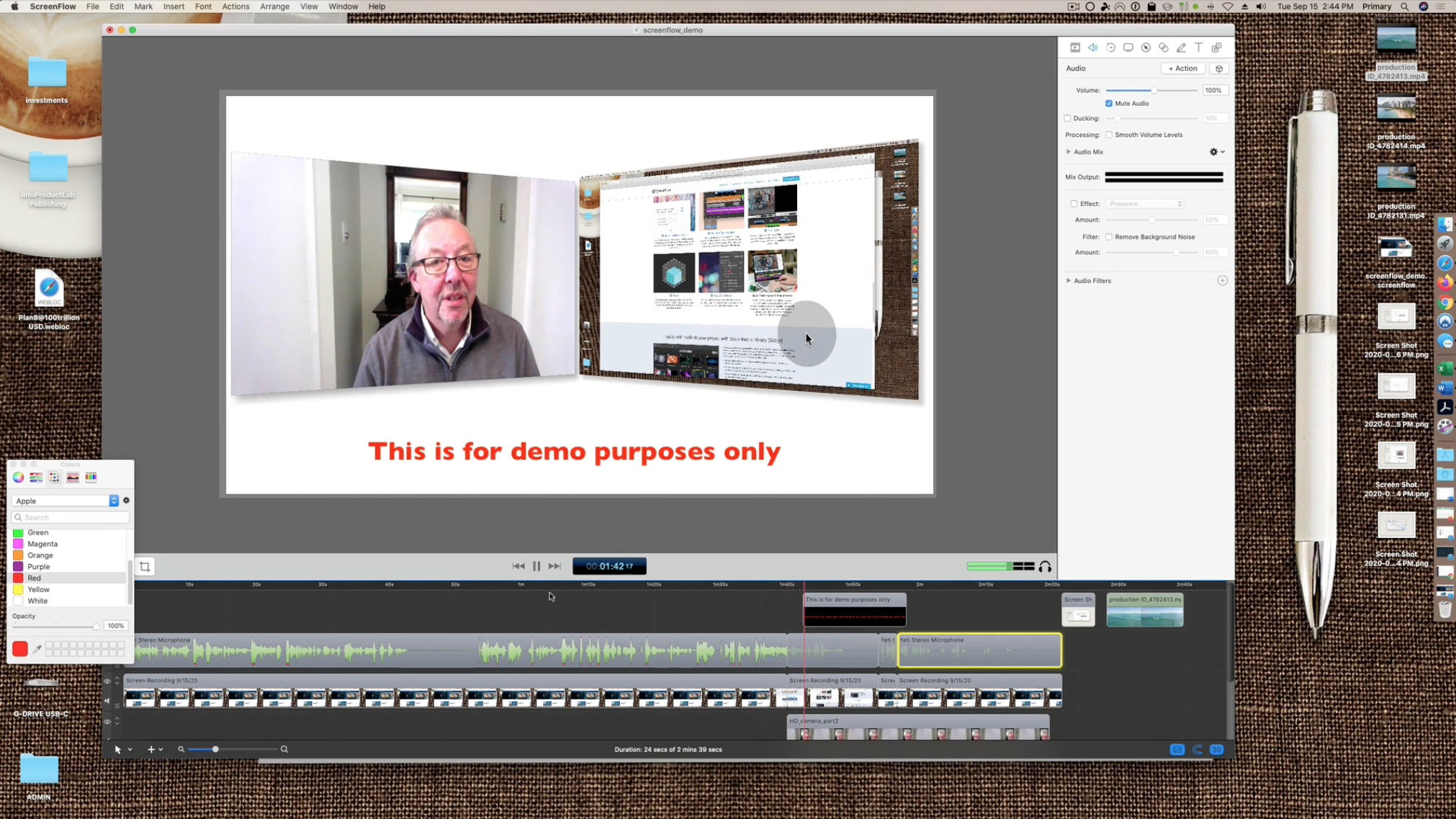Enable Remove Background Noise
Viewport: 1456px width, 819px height.
click(x=1109, y=237)
